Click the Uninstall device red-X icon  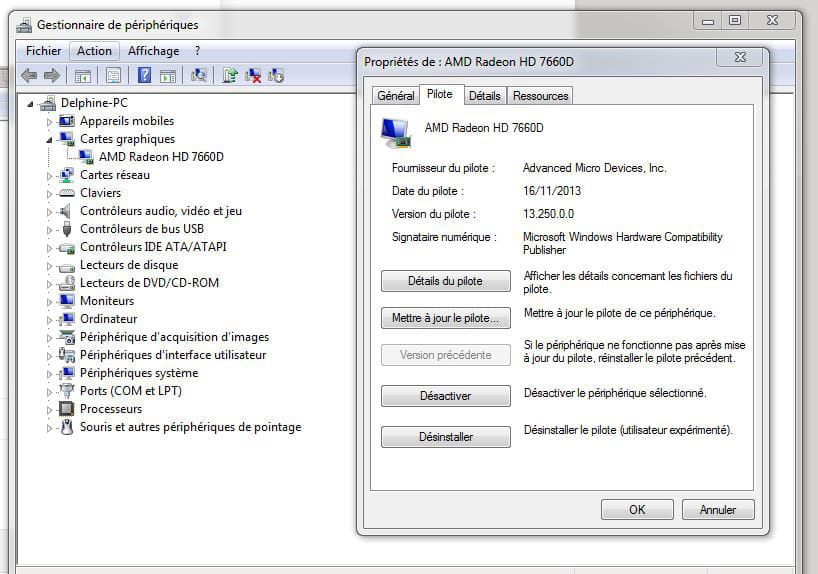pyautogui.click(x=253, y=75)
